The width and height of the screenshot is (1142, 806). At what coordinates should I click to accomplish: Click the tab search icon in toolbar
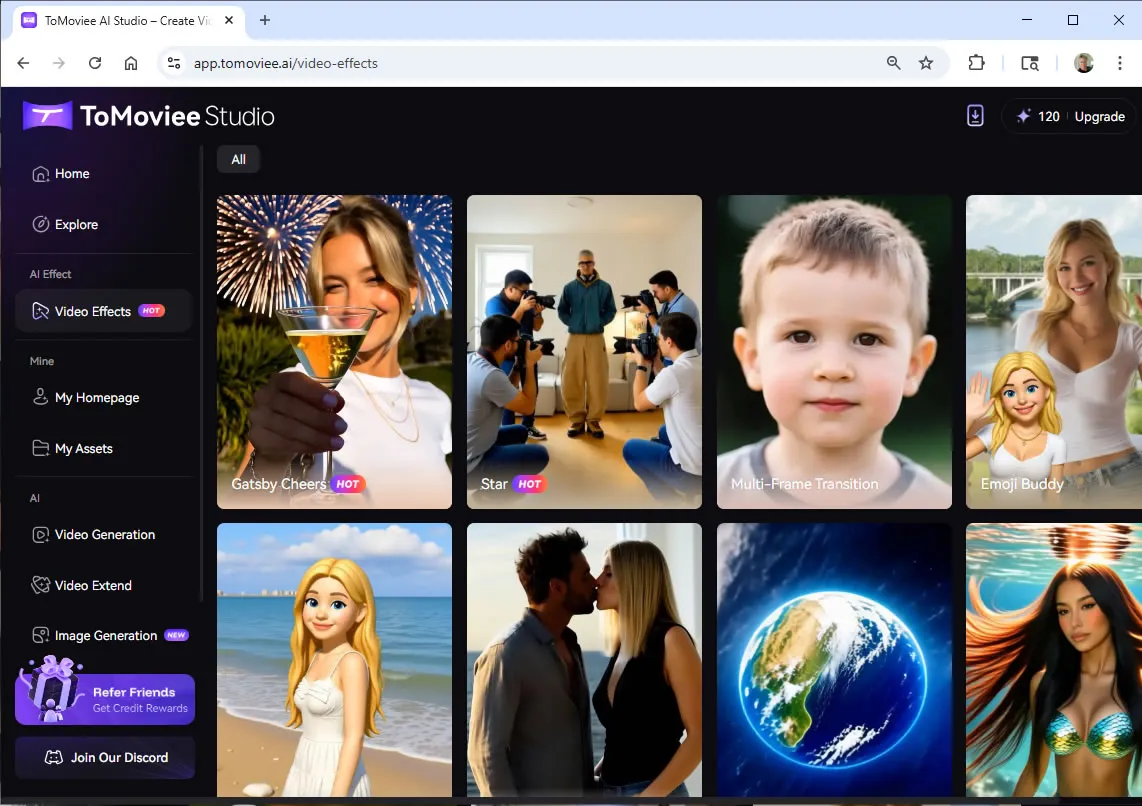(x=1030, y=63)
